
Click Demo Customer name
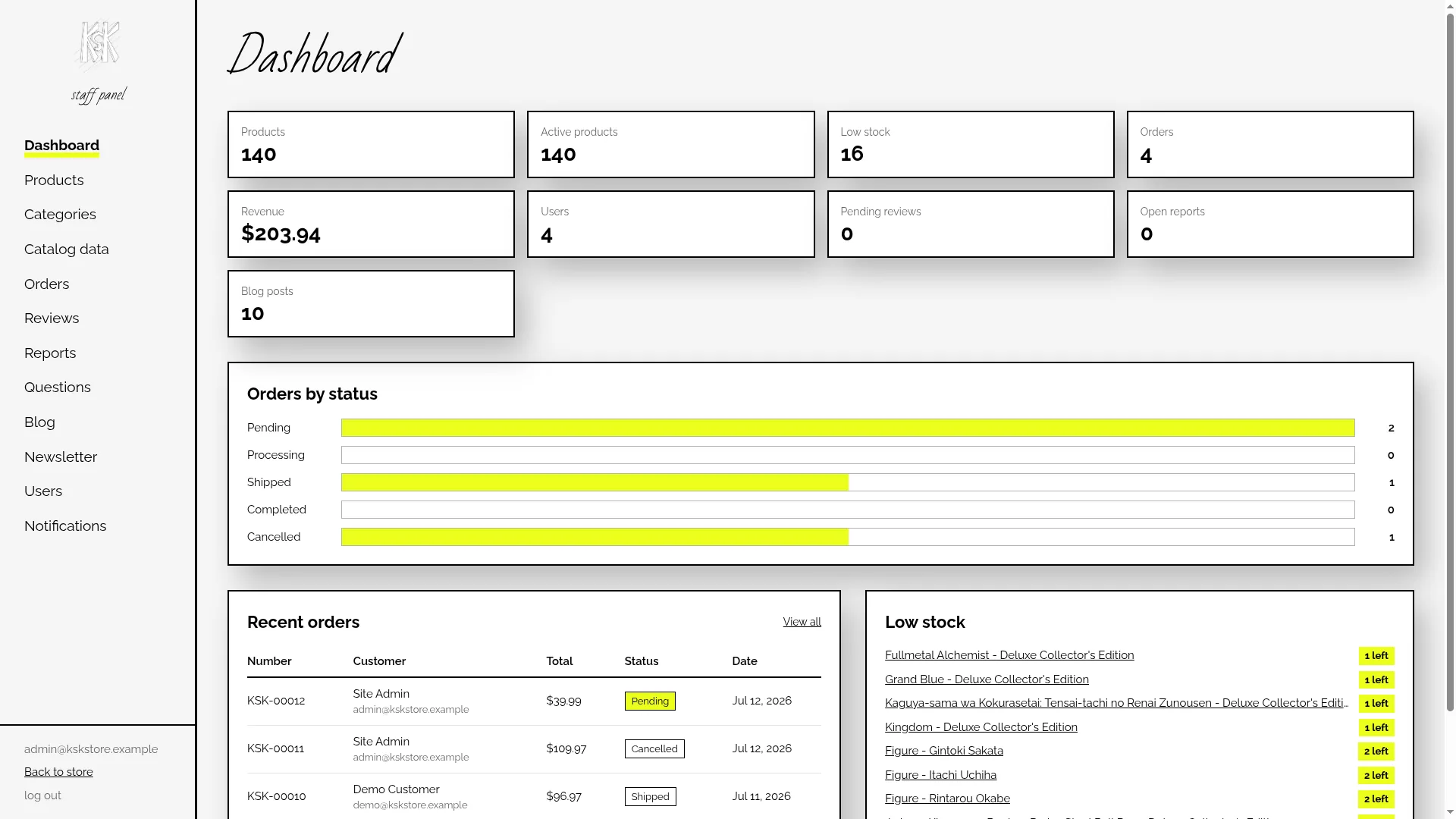396,789
